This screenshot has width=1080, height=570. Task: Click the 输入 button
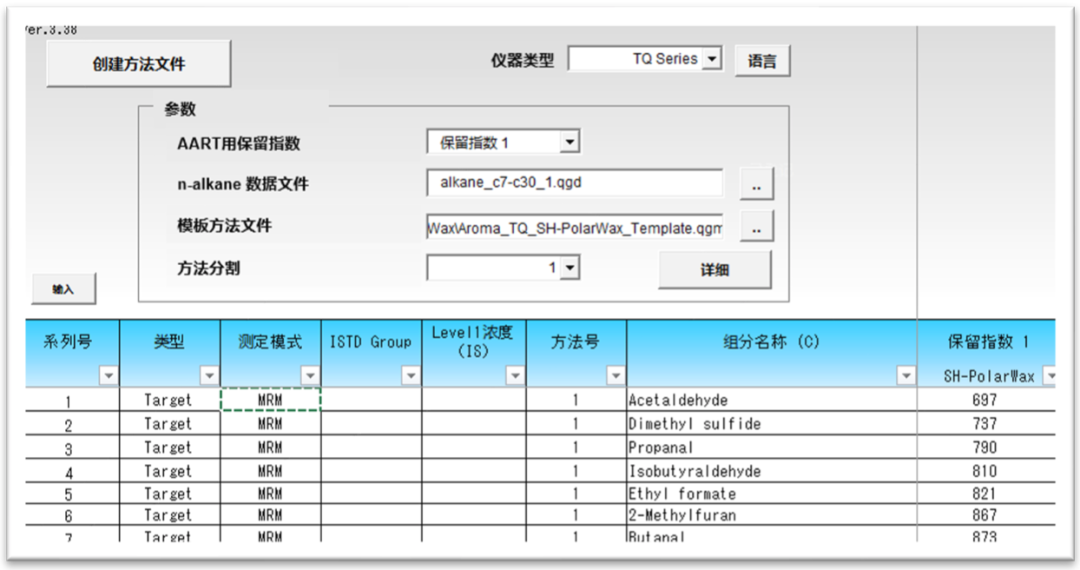(x=63, y=289)
